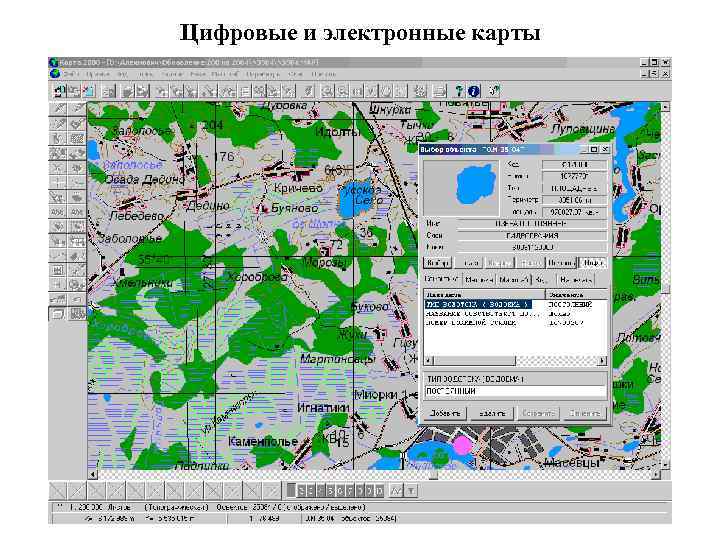The height and width of the screenshot is (540, 720).
Task: Click the Кричево label on the map
Action: [x=298, y=188]
